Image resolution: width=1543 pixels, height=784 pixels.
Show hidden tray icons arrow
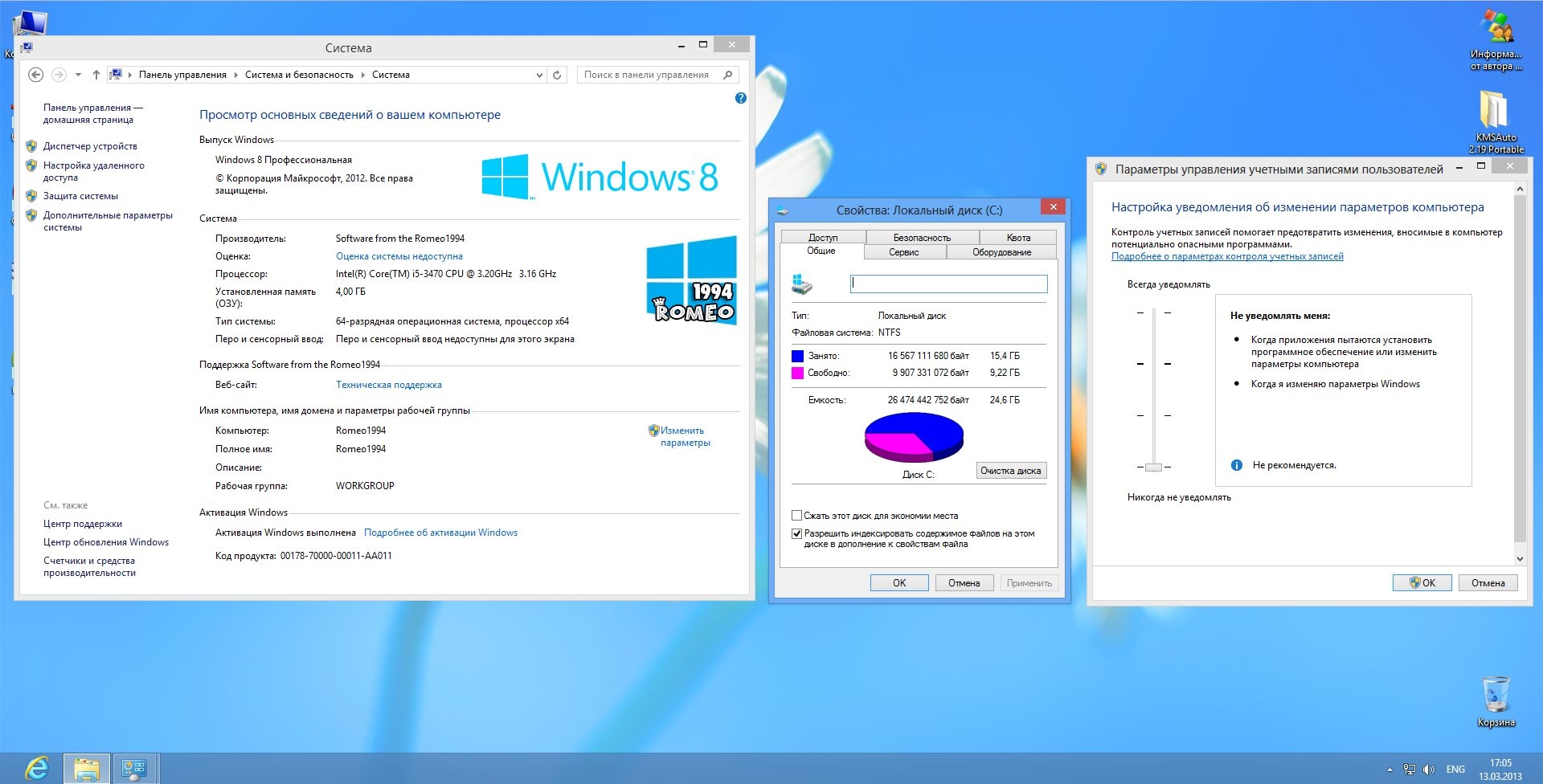coord(1390,770)
